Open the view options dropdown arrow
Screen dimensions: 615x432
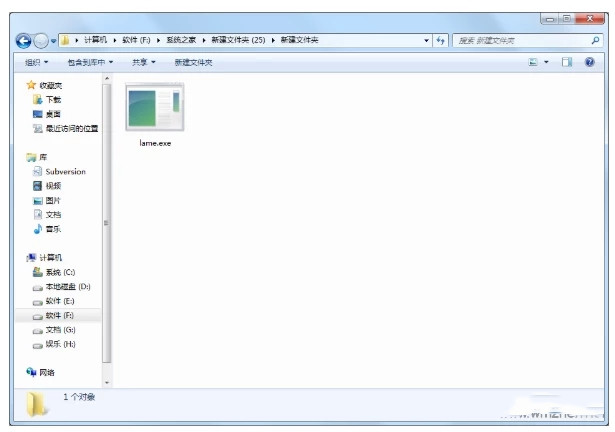(x=546, y=62)
